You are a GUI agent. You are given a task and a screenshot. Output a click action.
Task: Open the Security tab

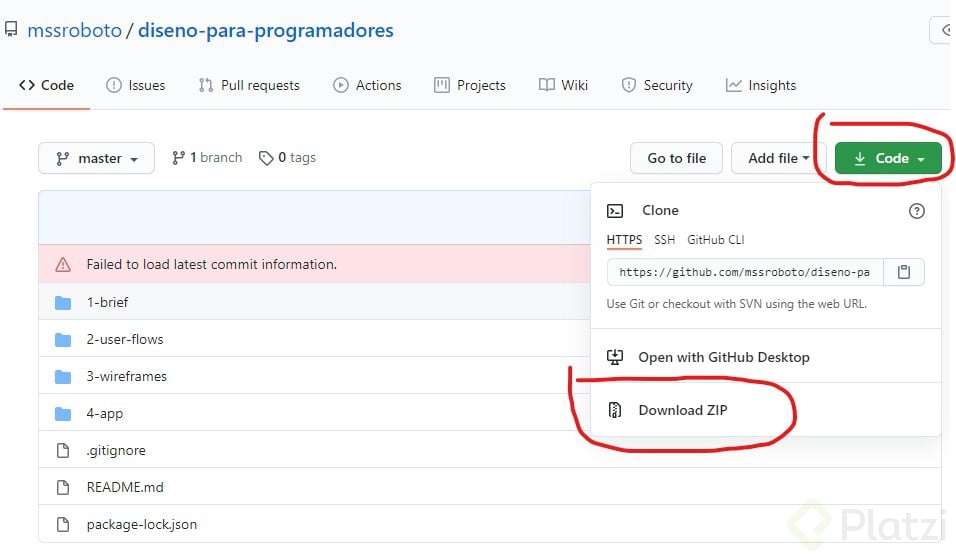pyautogui.click(x=657, y=85)
